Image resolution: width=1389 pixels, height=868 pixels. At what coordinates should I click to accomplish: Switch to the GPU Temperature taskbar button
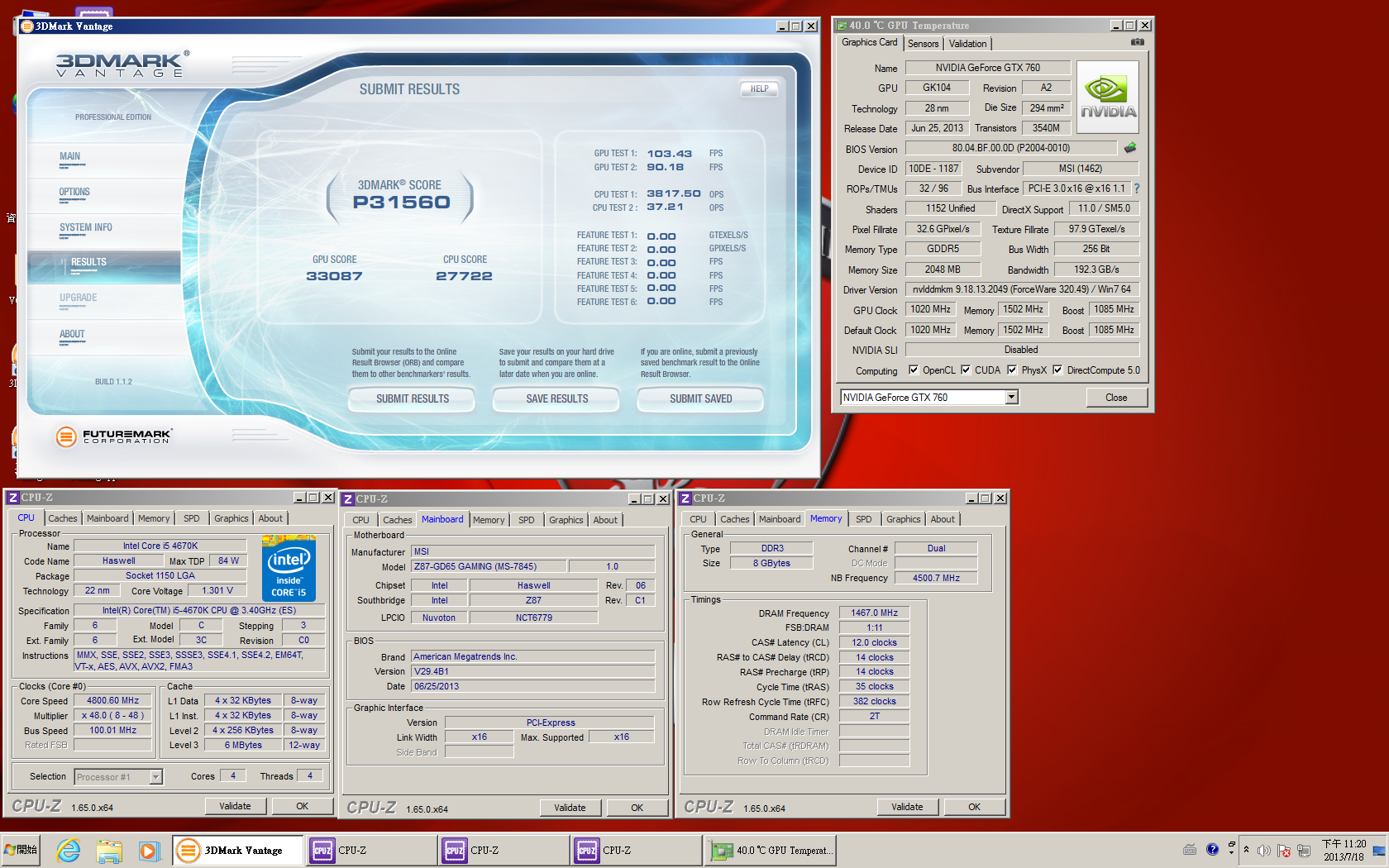[x=772, y=850]
